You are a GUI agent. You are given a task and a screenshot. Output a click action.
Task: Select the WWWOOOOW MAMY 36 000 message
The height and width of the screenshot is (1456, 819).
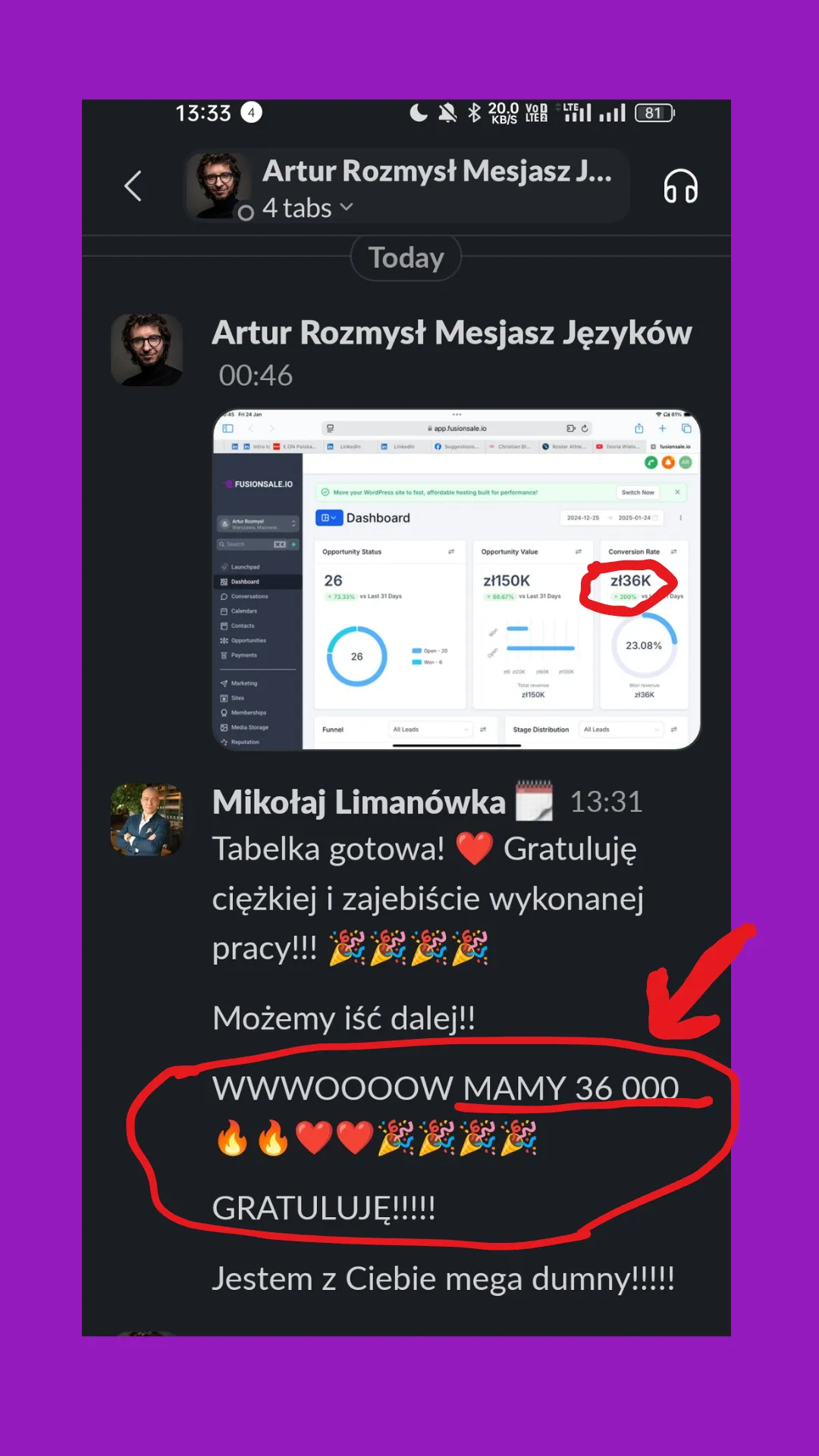445,1088
